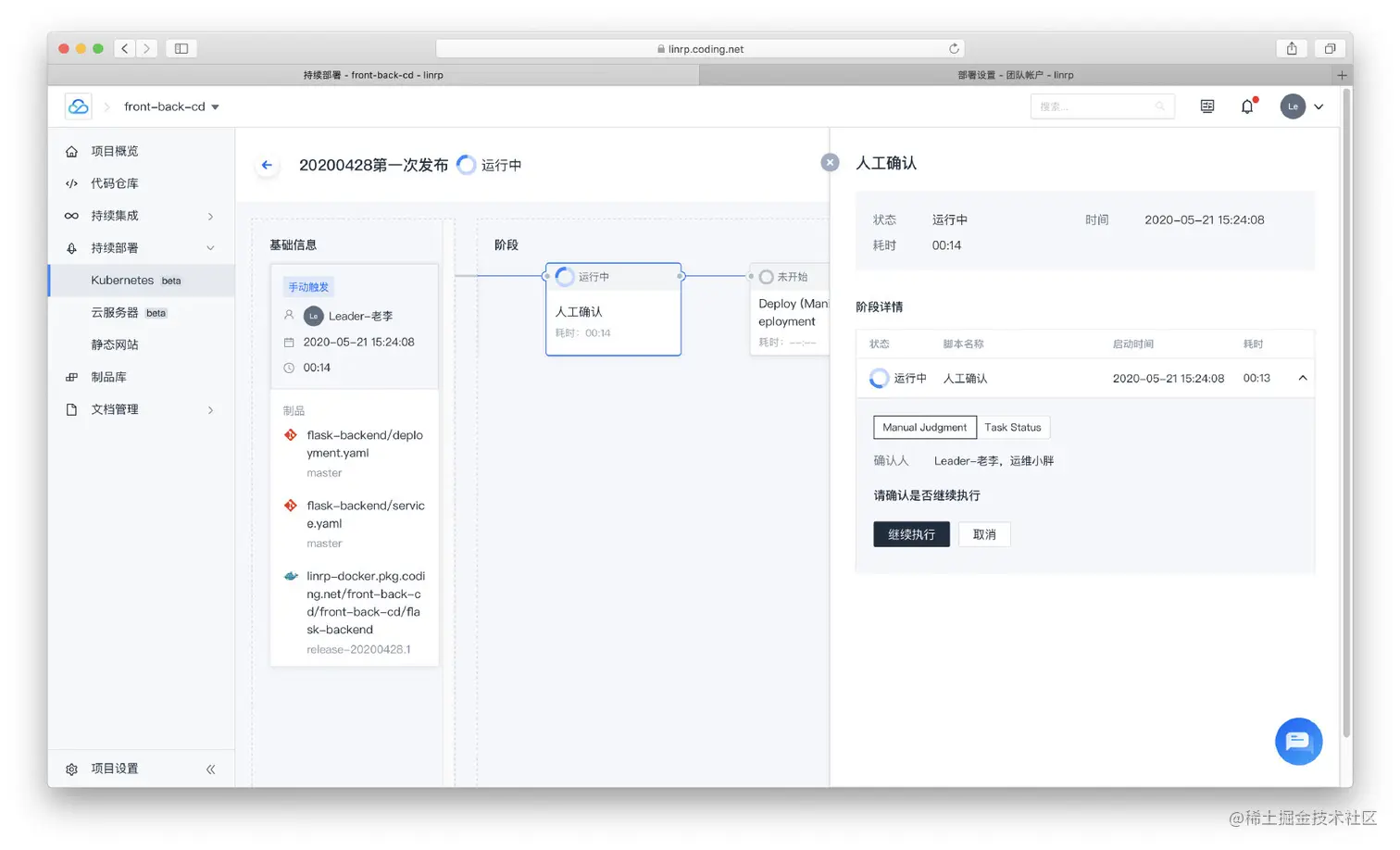The width and height of the screenshot is (1400, 850).
Task: Click 取消 to cancel the confirmation
Action: click(984, 534)
